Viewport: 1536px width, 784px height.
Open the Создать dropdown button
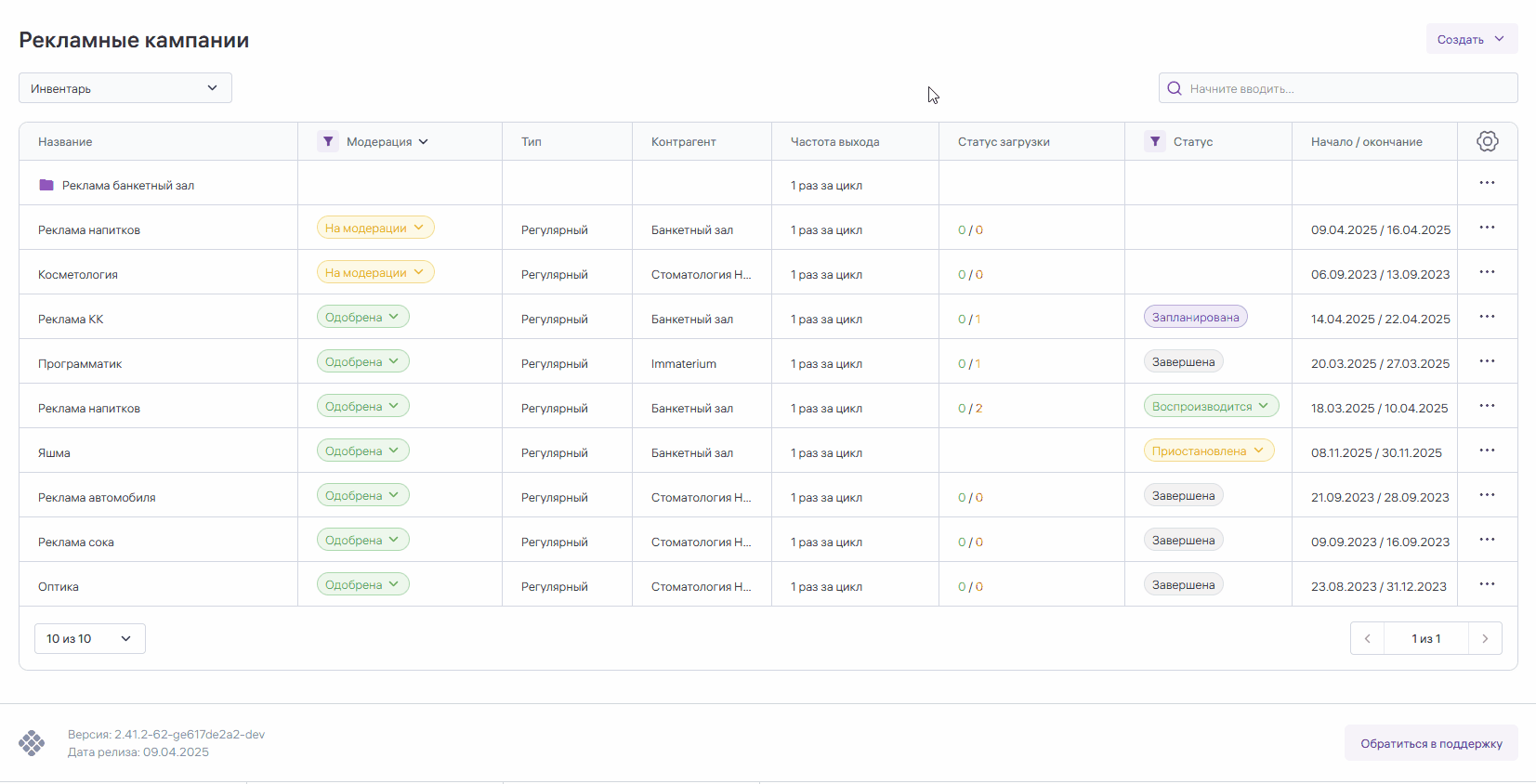1471,39
